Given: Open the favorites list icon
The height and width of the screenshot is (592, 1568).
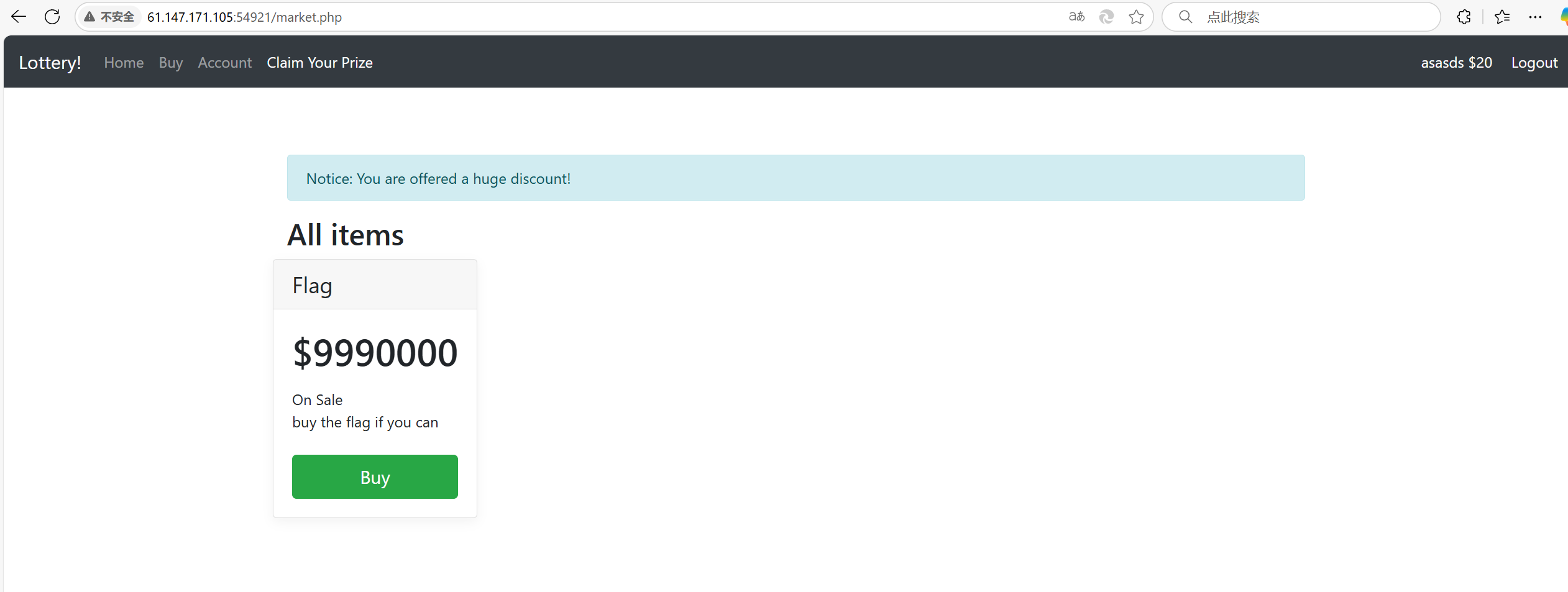Looking at the screenshot, I should (1502, 17).
